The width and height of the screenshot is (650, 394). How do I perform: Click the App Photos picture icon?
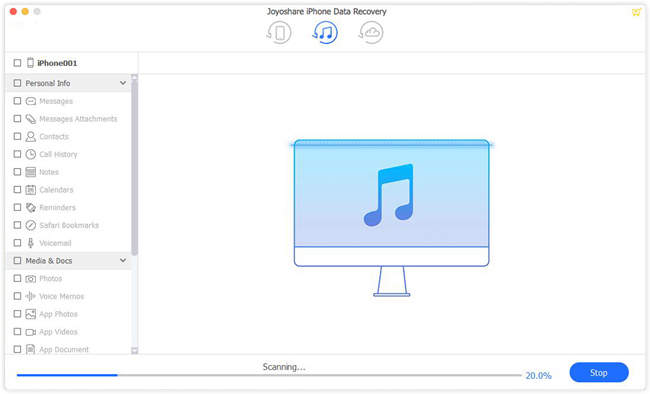31,314
